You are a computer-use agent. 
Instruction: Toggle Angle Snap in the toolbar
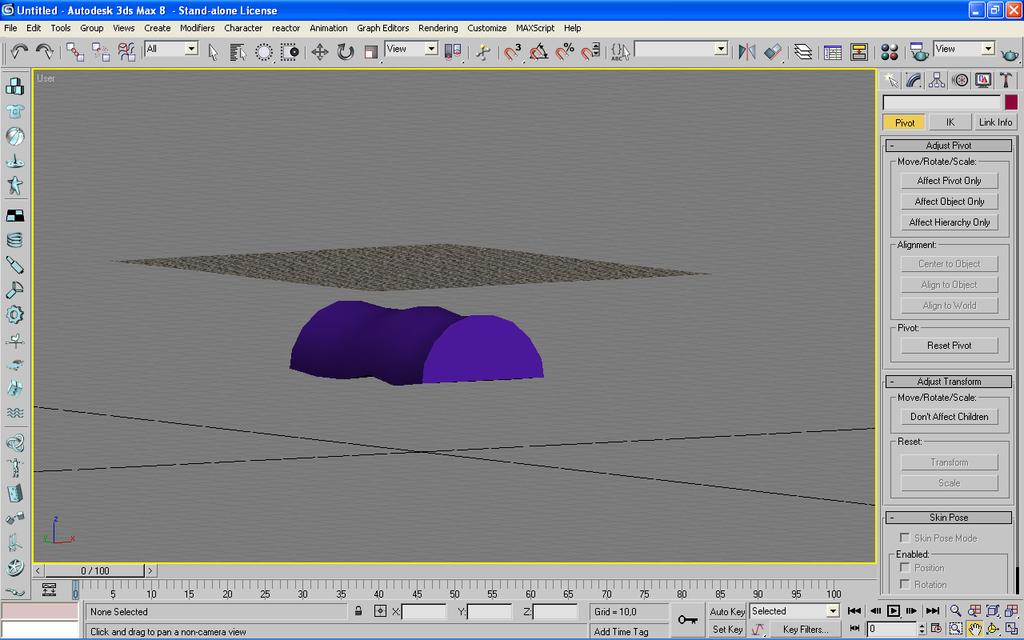point(538,52)
